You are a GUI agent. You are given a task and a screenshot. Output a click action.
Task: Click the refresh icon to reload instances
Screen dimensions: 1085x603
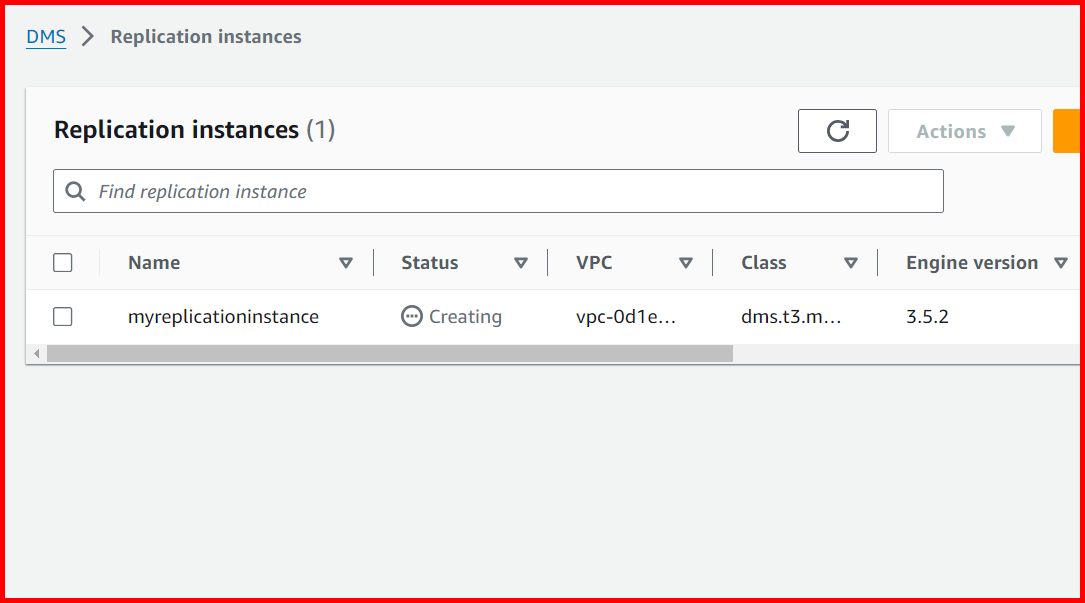837,130
